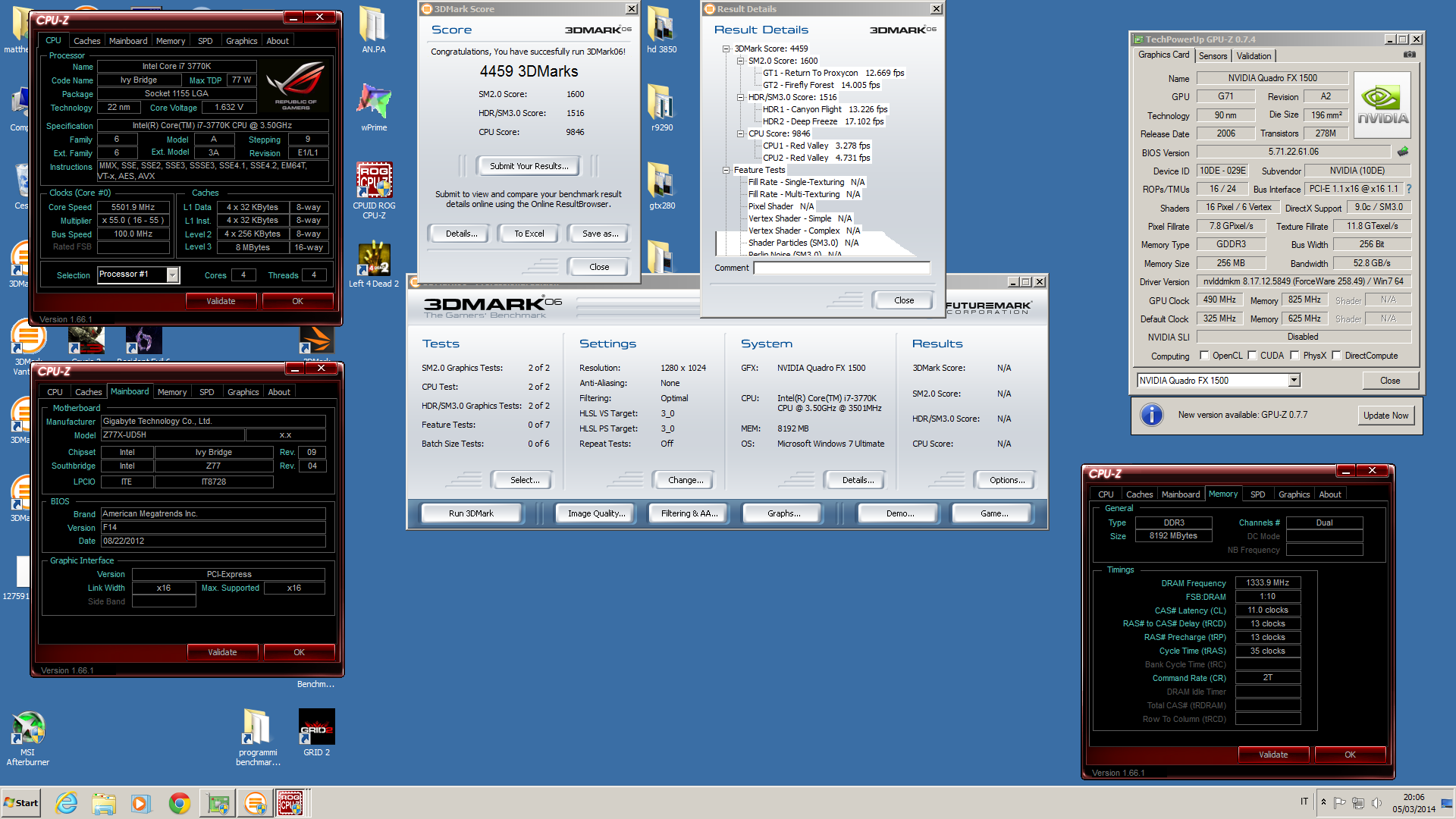Open the r9290 desktop folder
1456x819 pixels.
coord(661,107)
